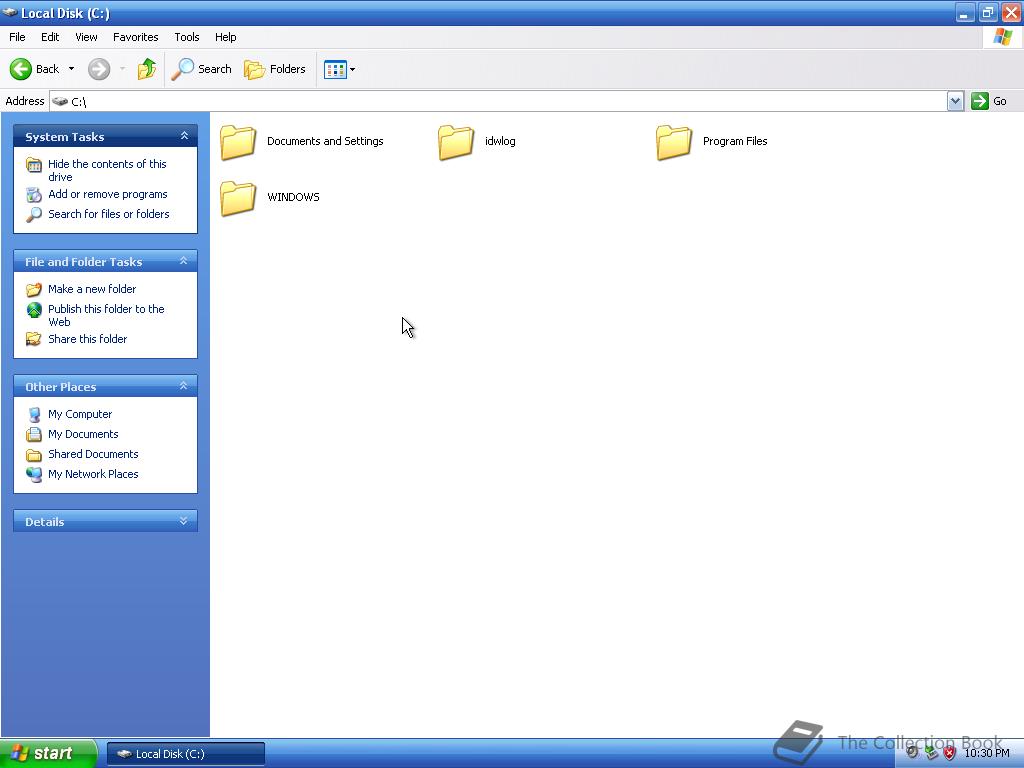
Task: Click the Windows flag logo at menu bar
Action: point(1002,37)
